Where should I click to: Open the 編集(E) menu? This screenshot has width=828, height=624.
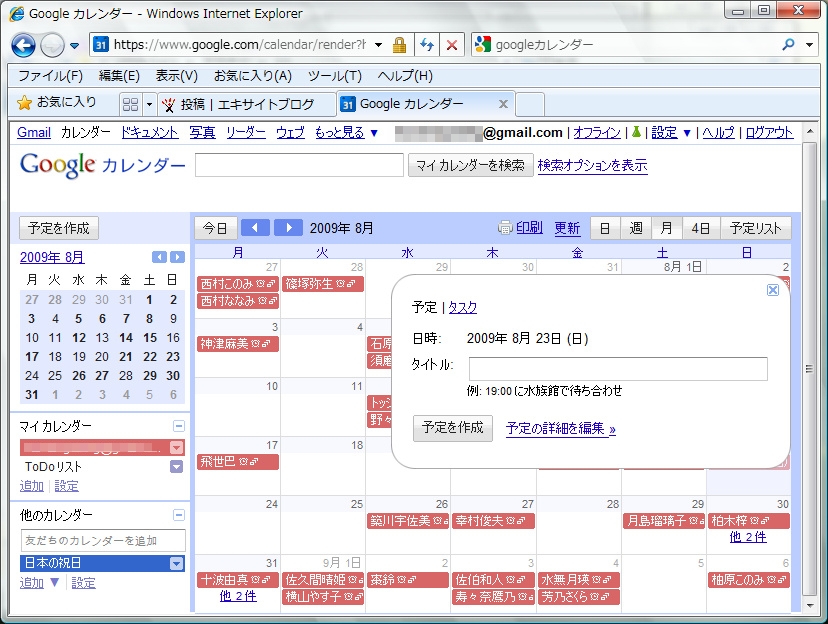pos(119,76)
